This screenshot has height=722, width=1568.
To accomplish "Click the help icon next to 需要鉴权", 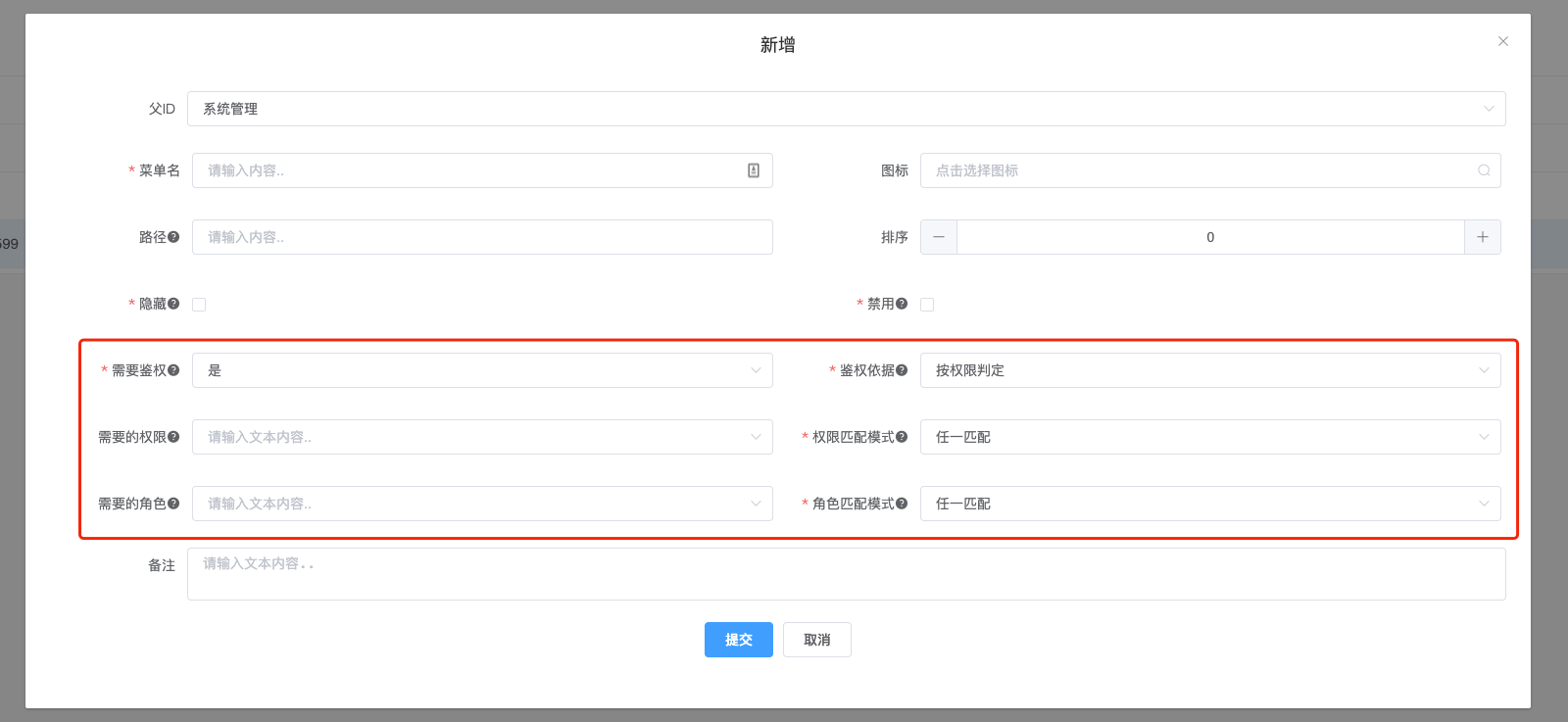I will [x=173, y=370].
